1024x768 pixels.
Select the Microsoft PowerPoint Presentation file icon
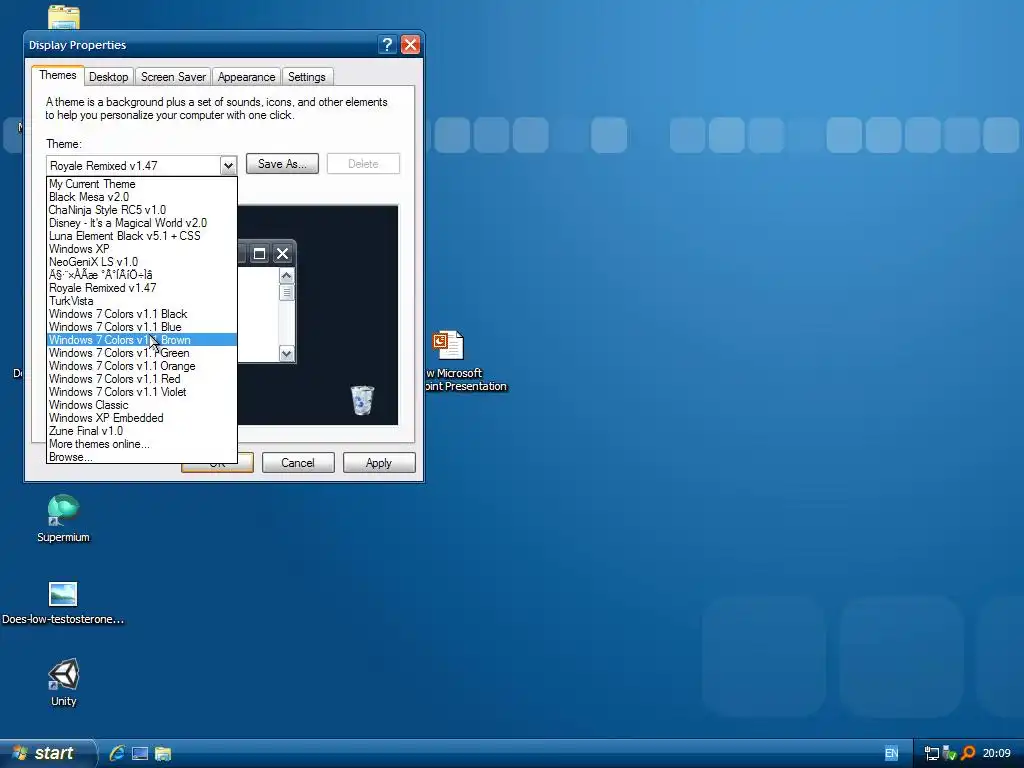pyautogui.click(x=448, y=345)
